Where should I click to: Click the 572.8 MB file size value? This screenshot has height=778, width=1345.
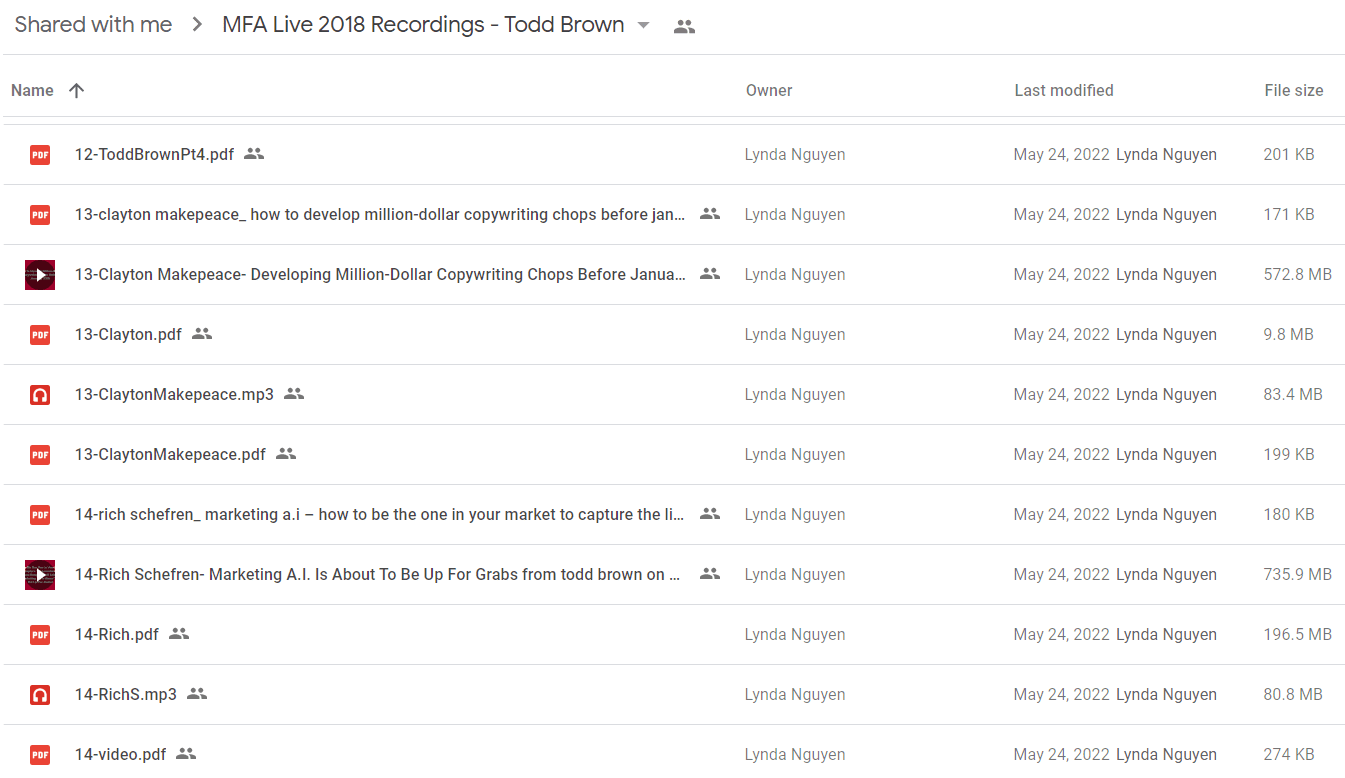coord(1298,275)
